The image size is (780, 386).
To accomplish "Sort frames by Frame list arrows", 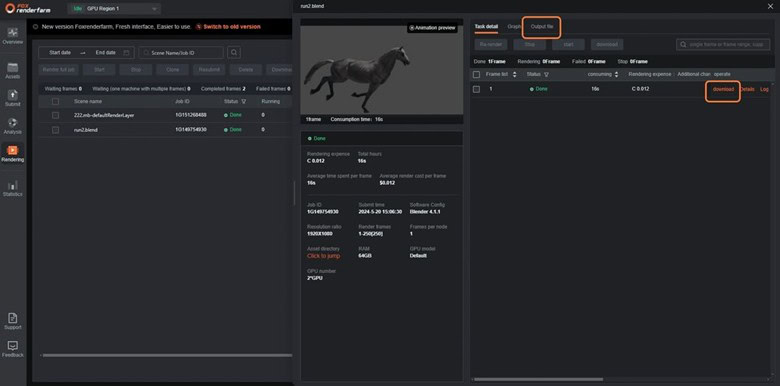I will click(514, 75).
